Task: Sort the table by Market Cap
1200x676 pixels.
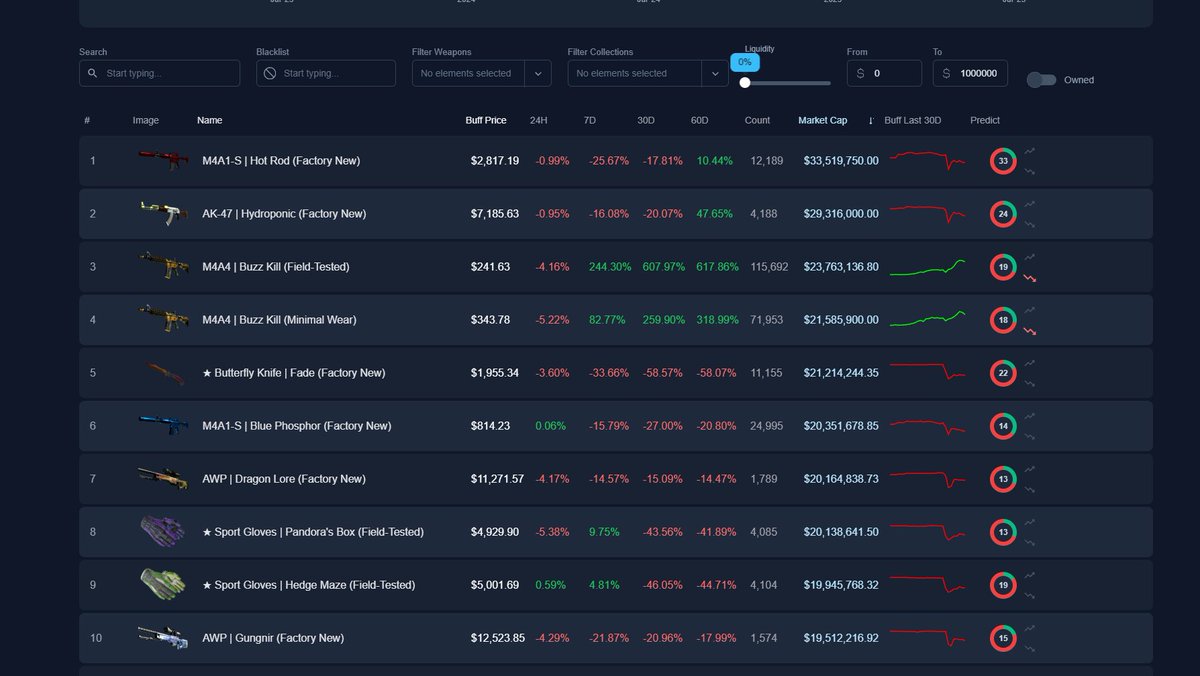Action: point(822,120)
